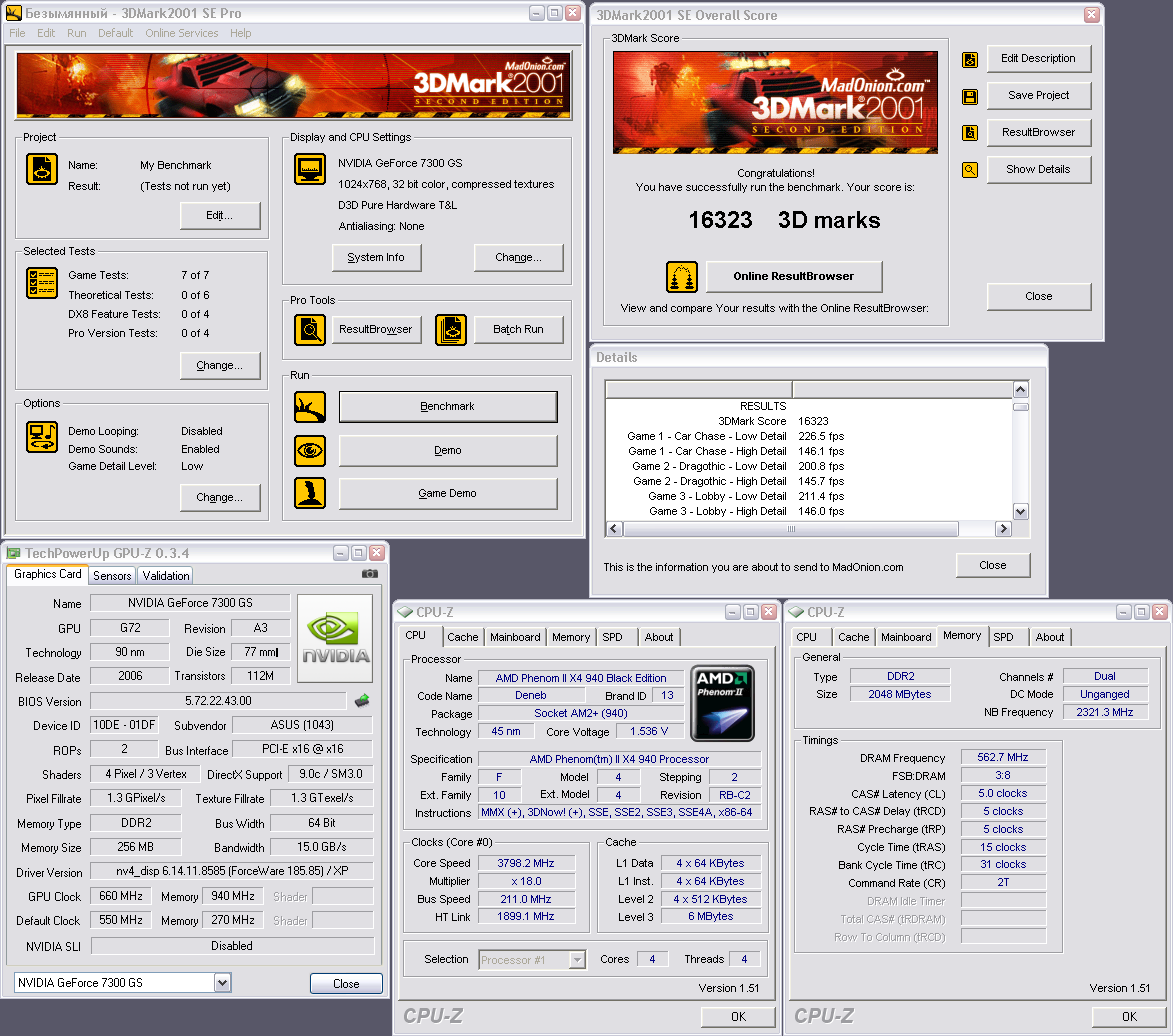Click the Project icon beside My Benchmark

click(x=42, y=169)
